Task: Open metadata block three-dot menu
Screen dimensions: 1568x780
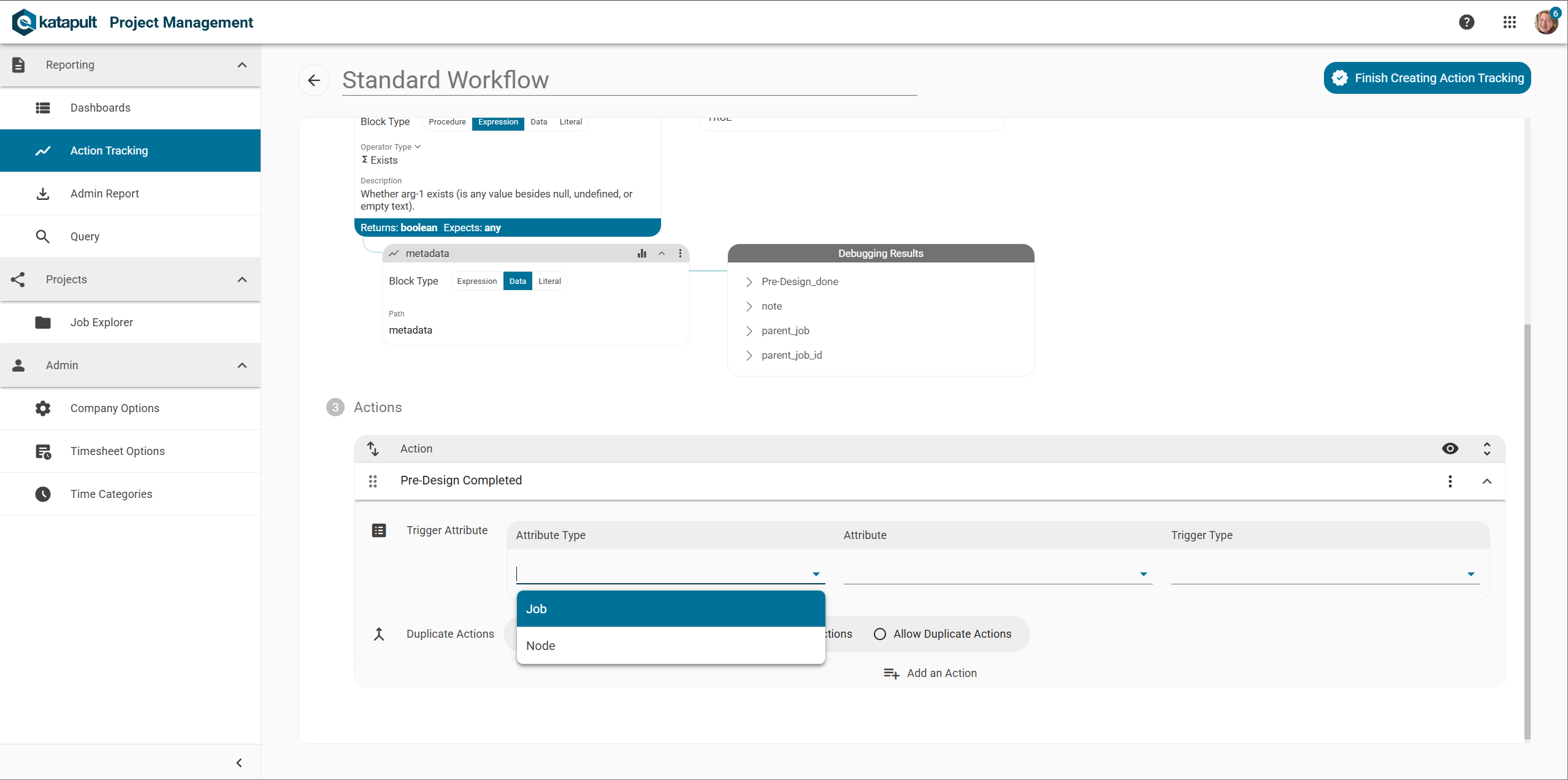Action: pos(680,253)
